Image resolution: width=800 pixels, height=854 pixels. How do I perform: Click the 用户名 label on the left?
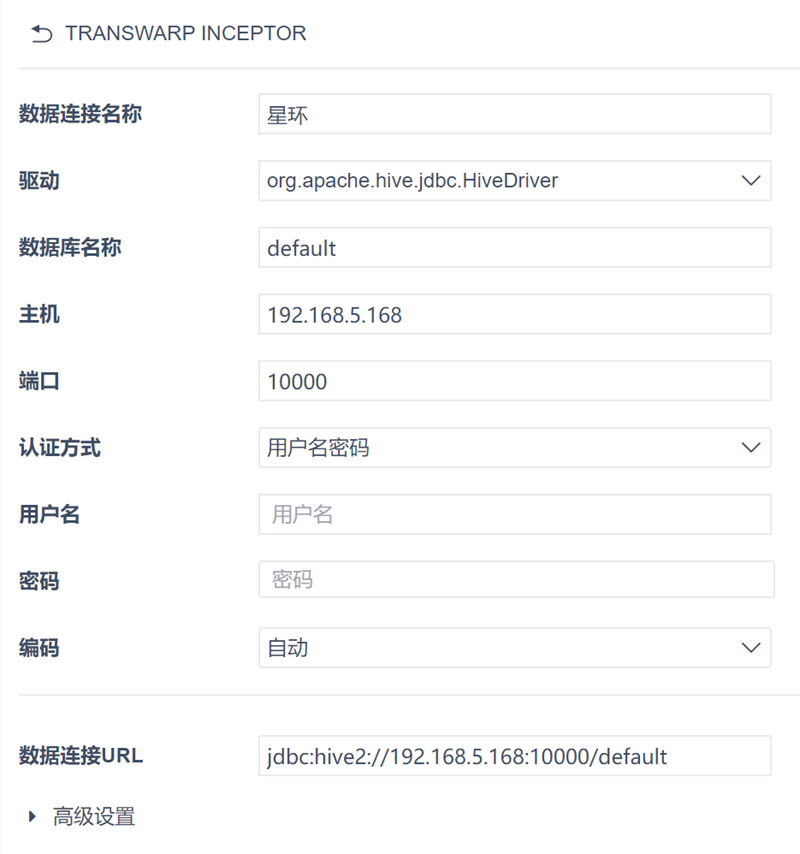50,514
